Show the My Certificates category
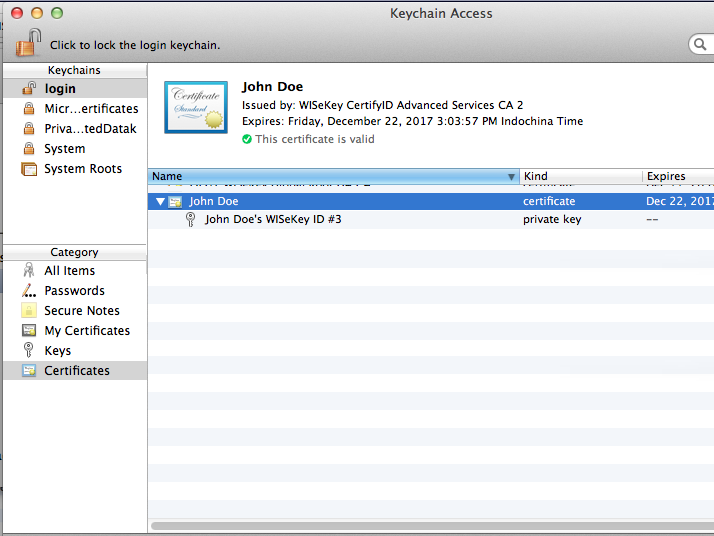The width and height of the screenshot is (714, 536). pyautogui.click(x=75, y=331)
